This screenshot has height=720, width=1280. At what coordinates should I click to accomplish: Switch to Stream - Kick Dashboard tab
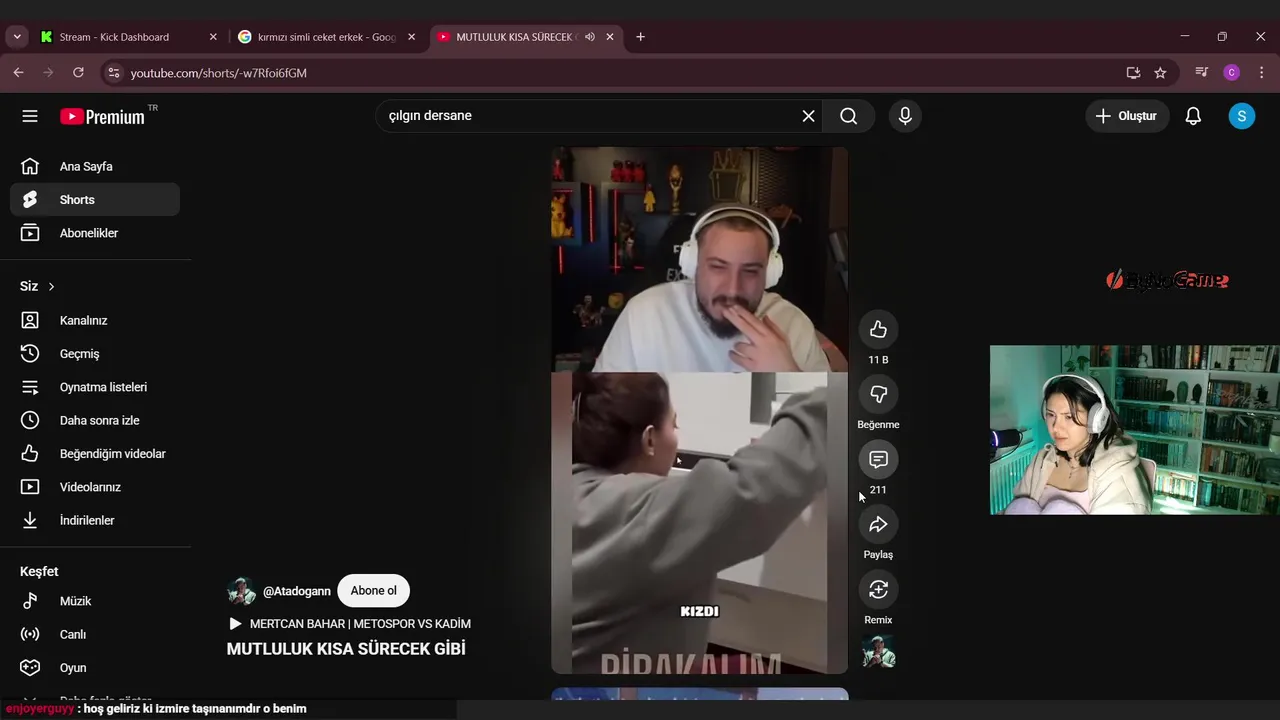[130, 37]
